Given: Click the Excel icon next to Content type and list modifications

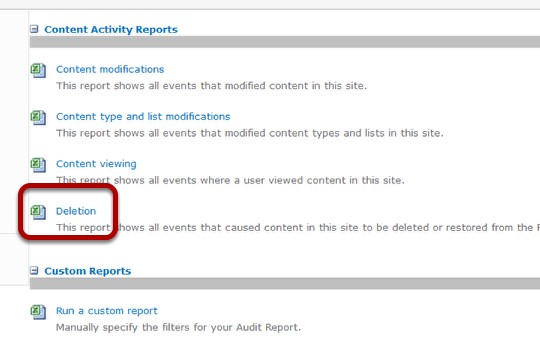Looking at the screenshot, I should [38, 117].
